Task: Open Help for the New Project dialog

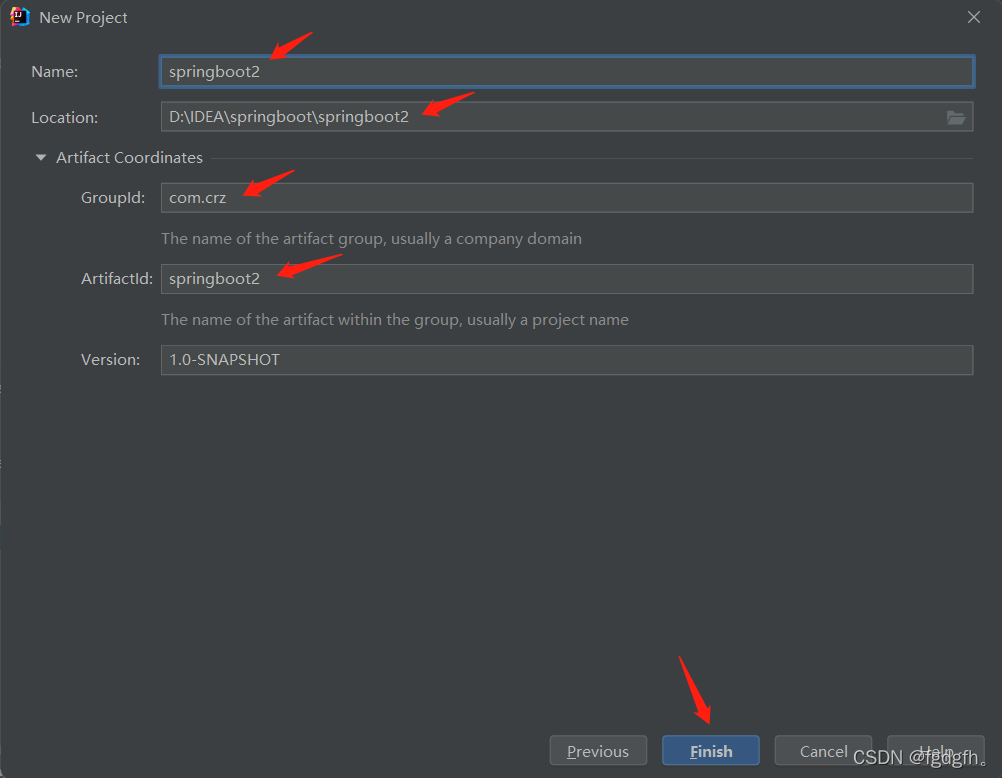Action: 935,750
